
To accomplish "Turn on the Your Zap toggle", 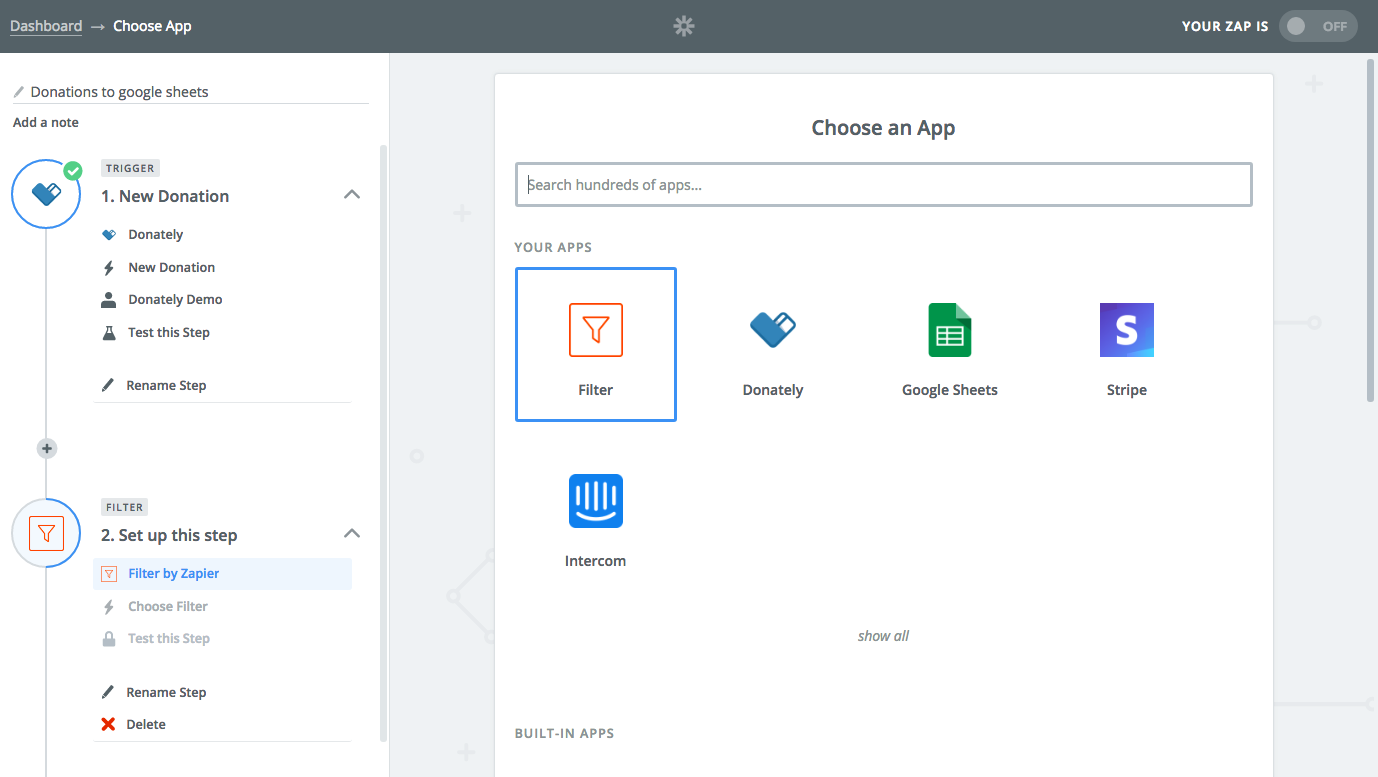I will tap(1318, 27).
